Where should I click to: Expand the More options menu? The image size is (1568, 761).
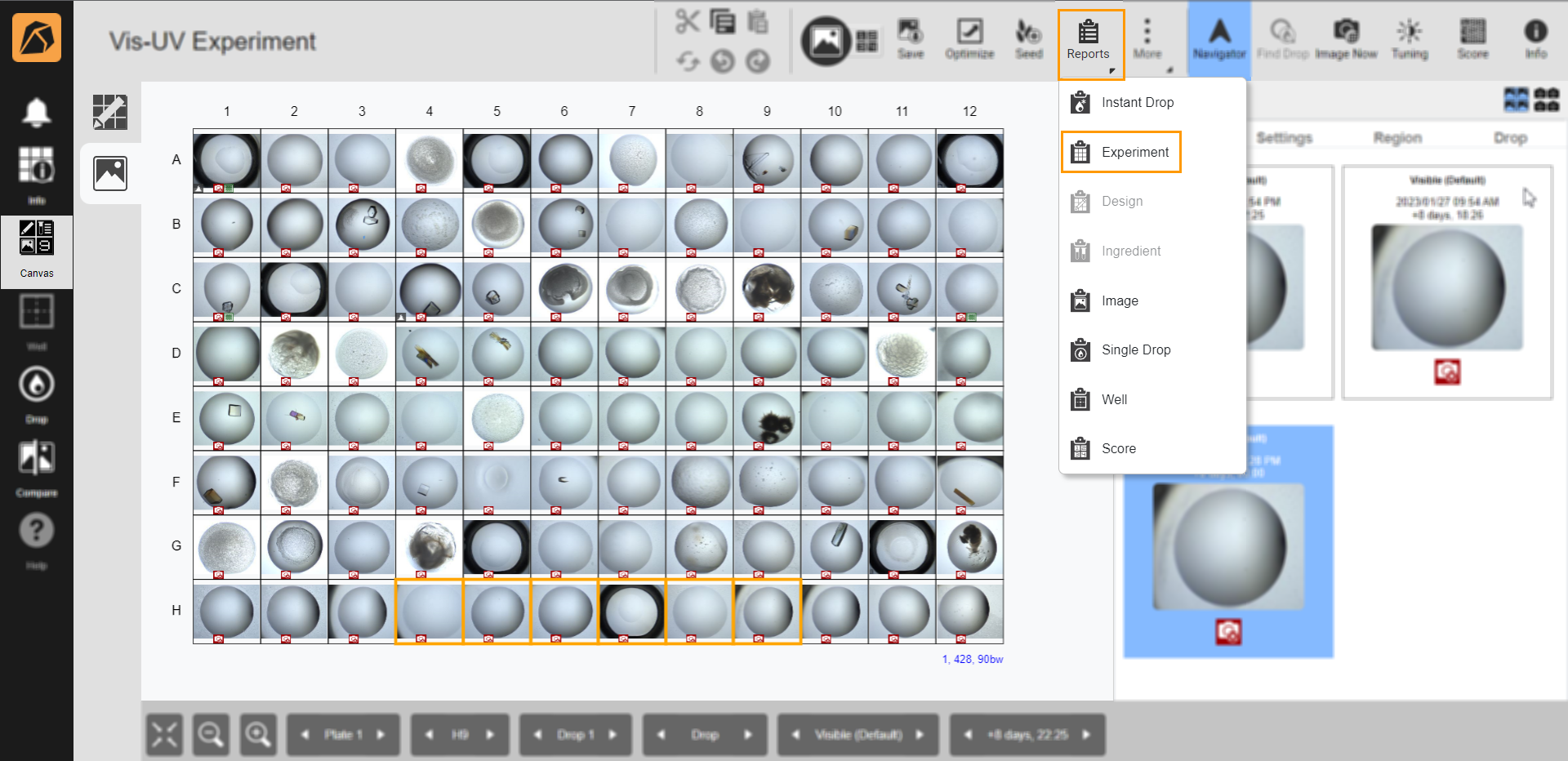(x=1148, y=38)
